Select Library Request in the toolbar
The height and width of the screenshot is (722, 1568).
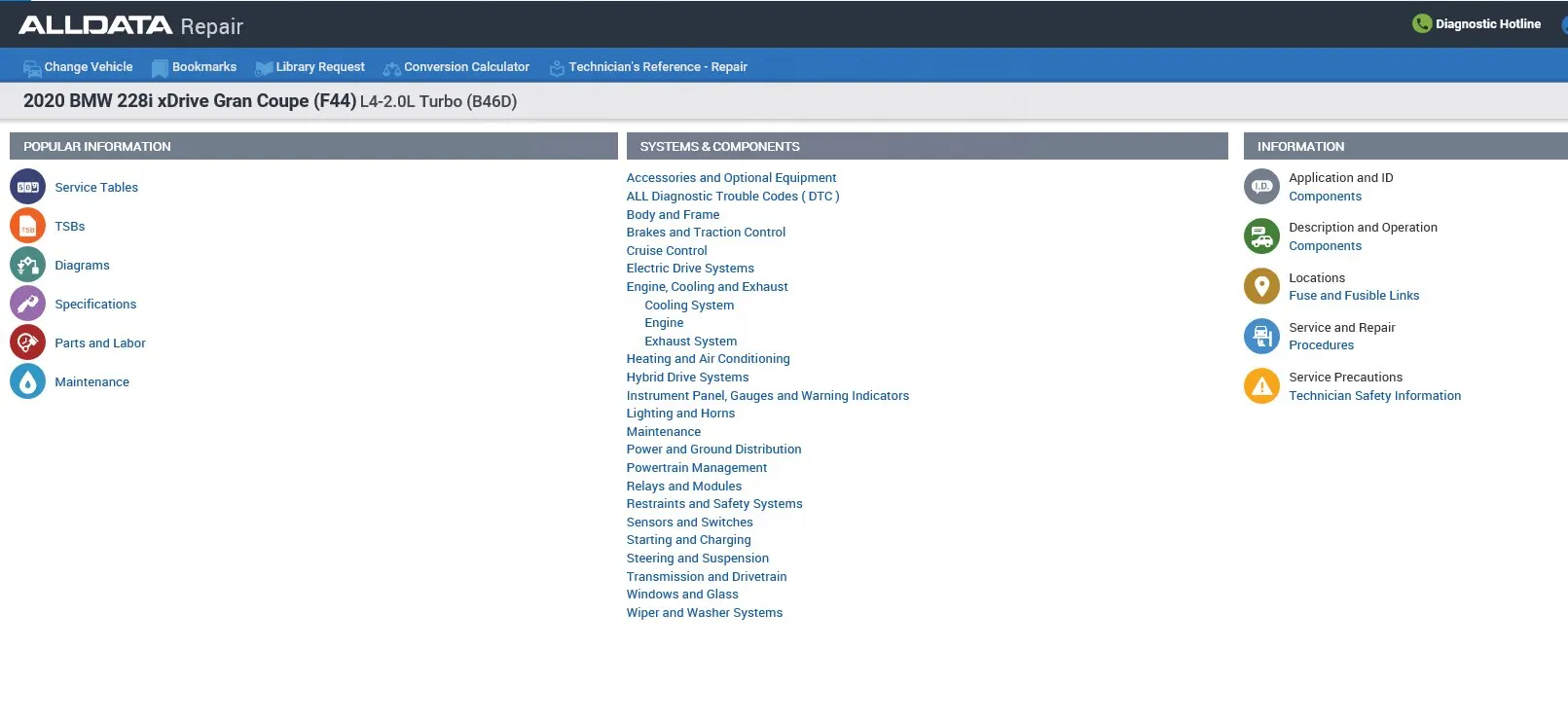click(x=320, y=67)
